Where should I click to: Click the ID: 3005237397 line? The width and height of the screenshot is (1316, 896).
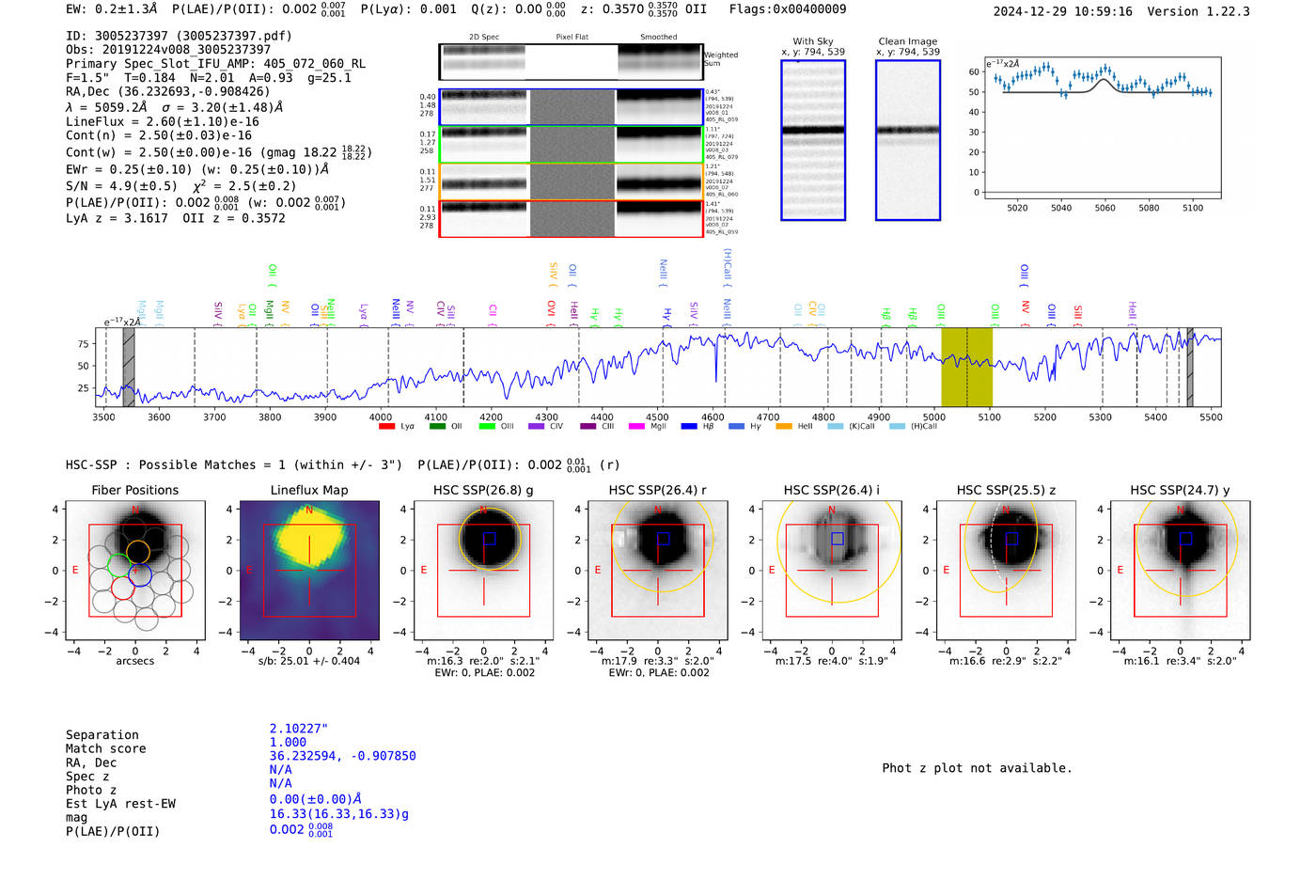(179, 36)
